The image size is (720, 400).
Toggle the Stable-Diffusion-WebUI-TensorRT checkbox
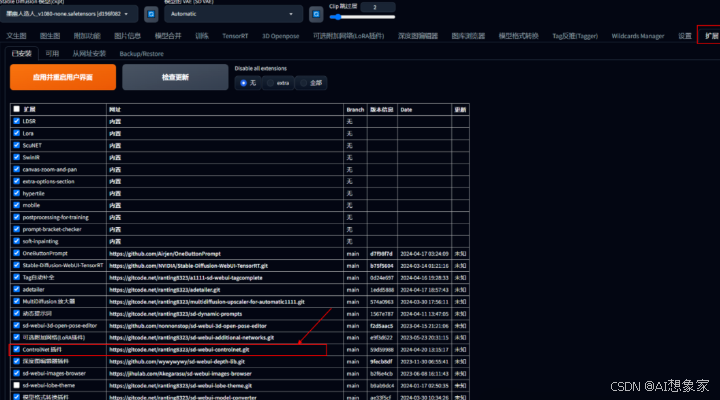17,265
